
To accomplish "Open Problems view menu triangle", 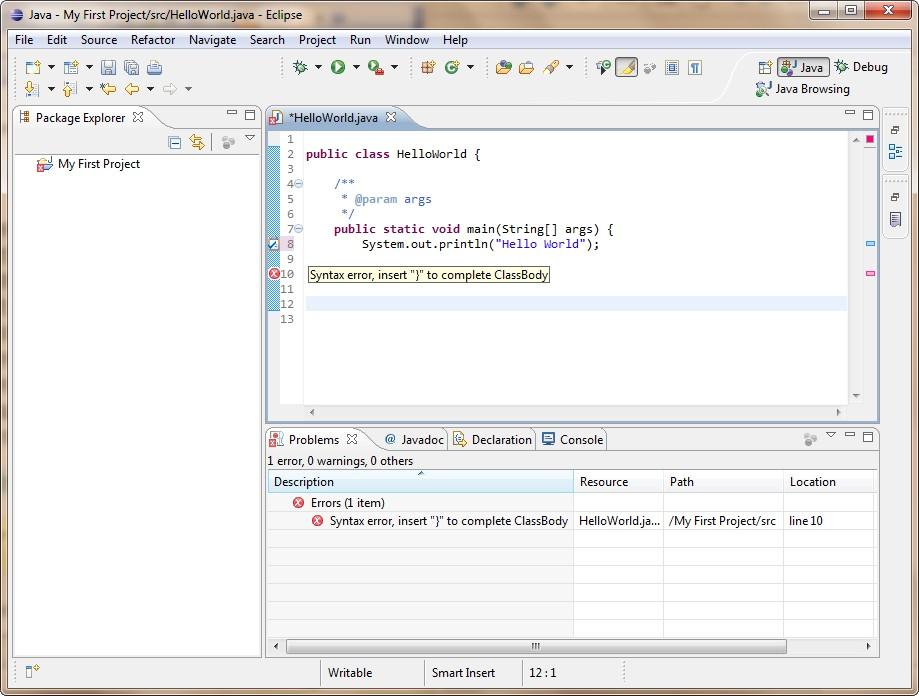I will click(830, 435).
